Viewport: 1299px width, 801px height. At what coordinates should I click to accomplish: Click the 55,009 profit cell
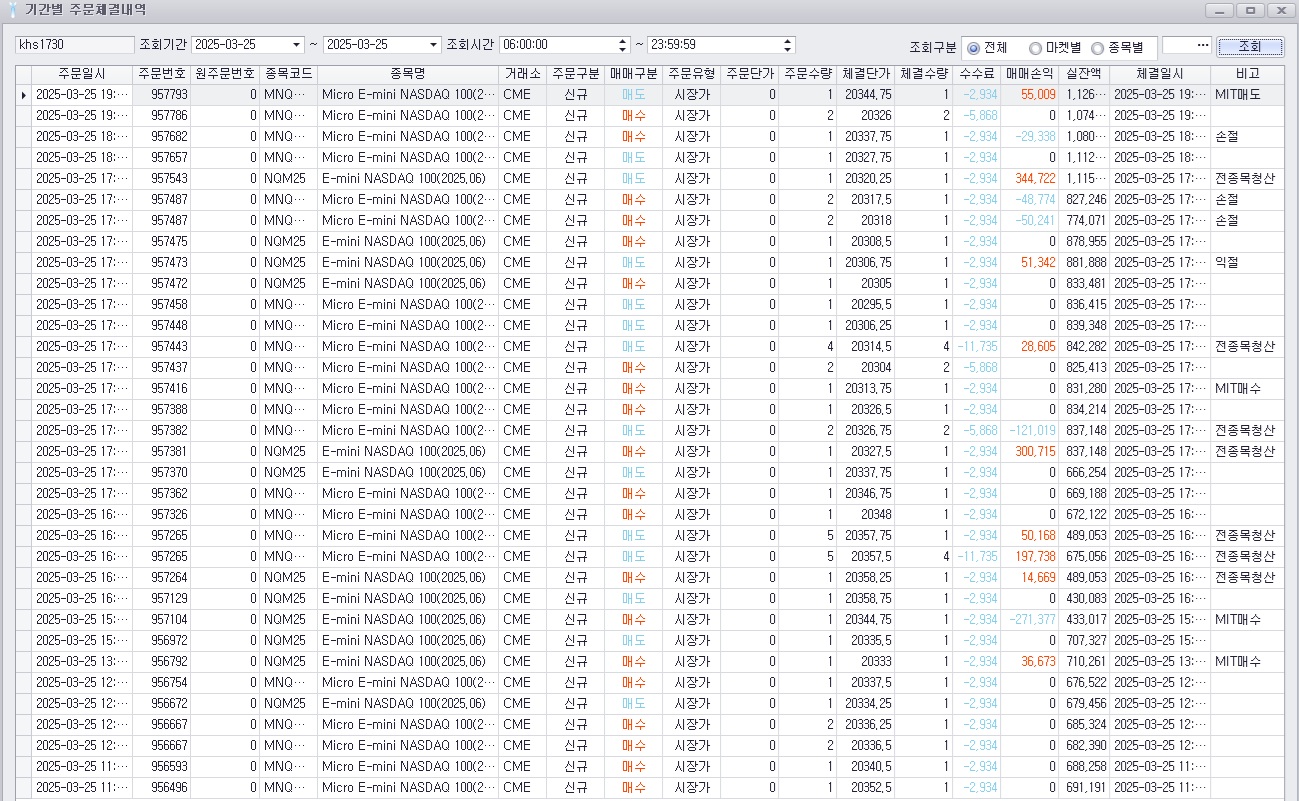[x=1029, y=95]
